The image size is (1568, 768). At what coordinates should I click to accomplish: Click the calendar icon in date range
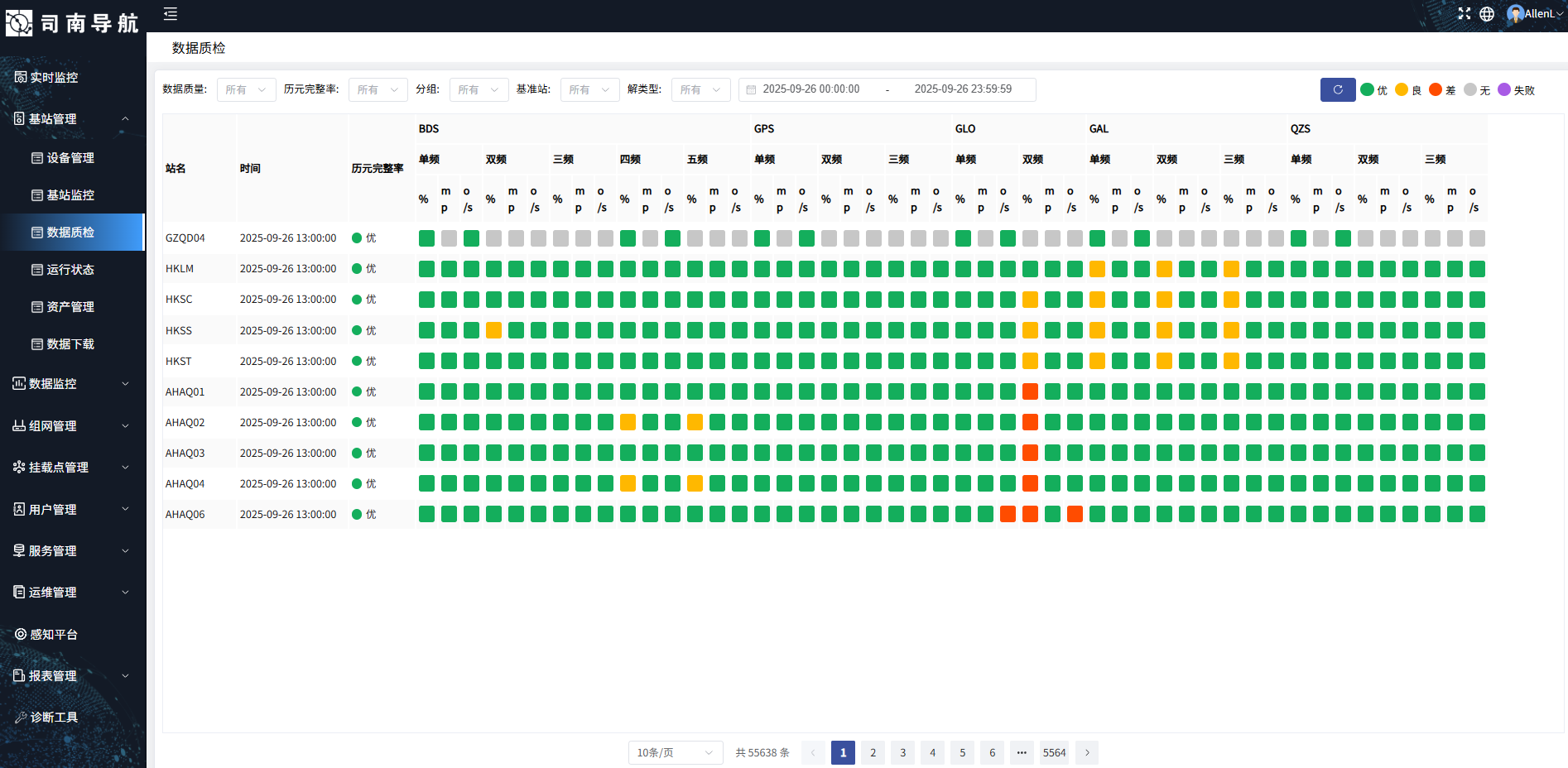(751, 89)
